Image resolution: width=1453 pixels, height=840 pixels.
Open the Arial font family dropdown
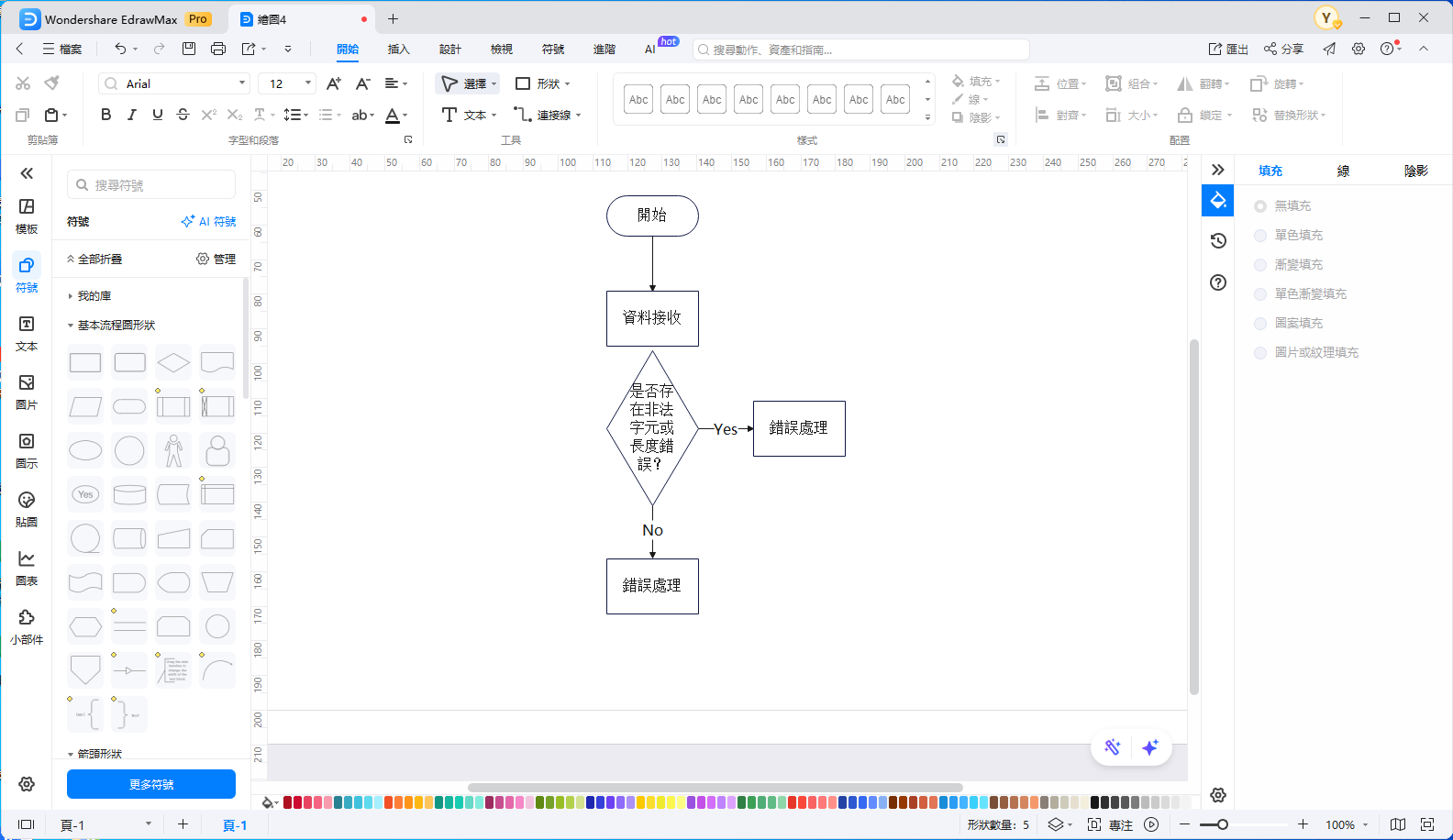coord(174,83)
